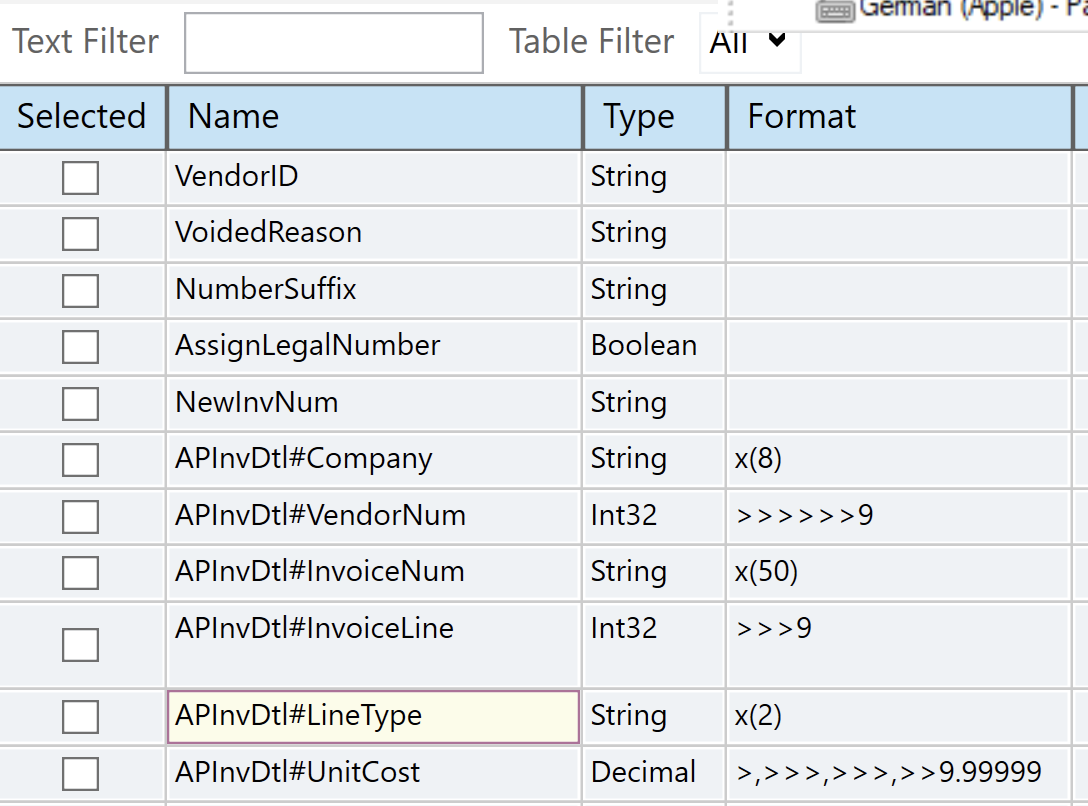Enable the NewInvNum checkbox
1088x806 pixels.
click(x=80, y=404)
